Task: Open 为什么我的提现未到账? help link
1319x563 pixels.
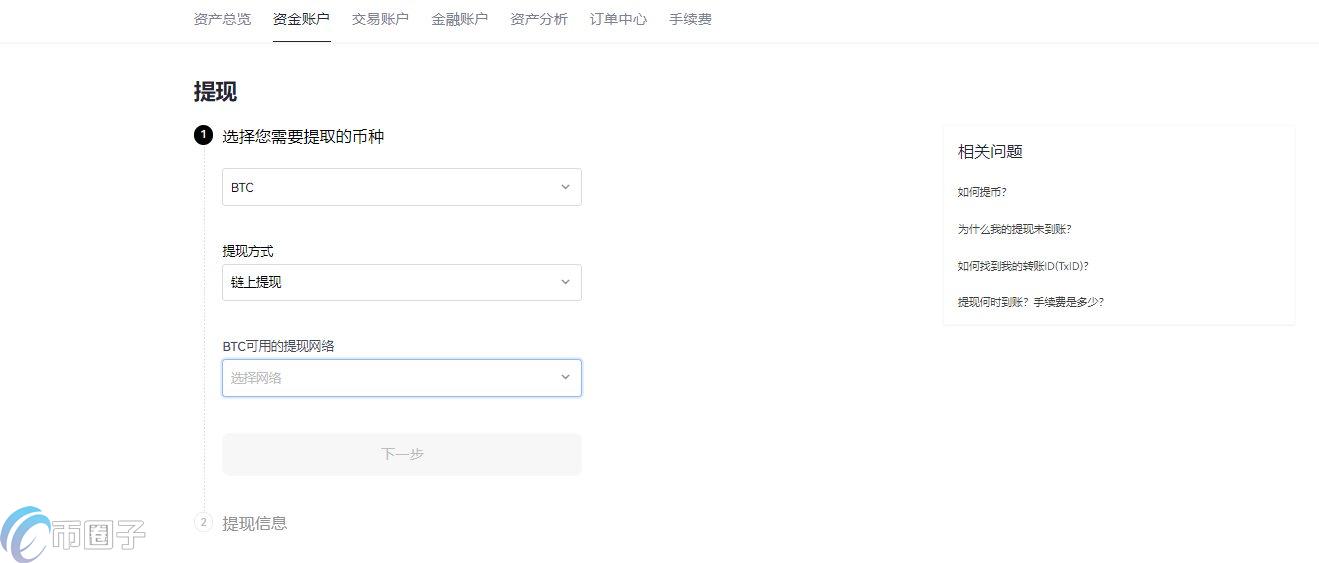Action: pos(1014,229)
